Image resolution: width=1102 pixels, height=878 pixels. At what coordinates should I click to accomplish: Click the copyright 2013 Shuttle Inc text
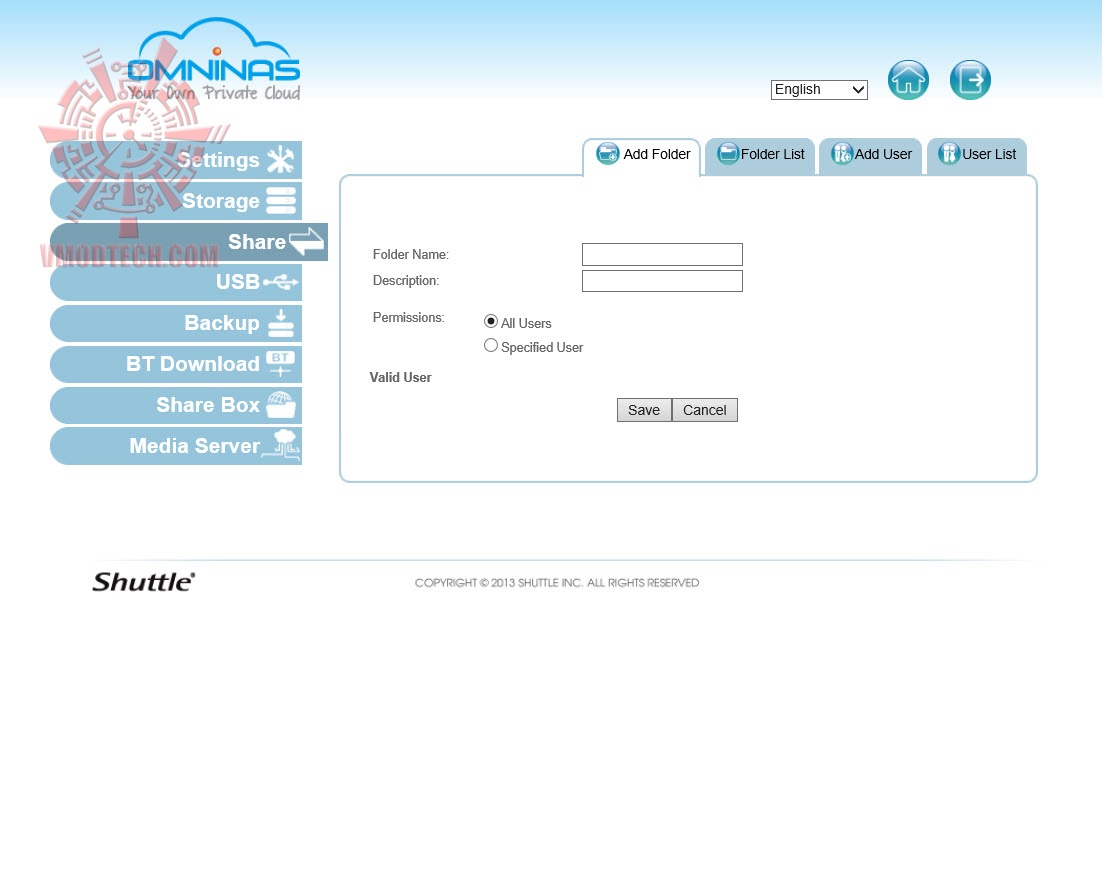[x=557, y=583]
